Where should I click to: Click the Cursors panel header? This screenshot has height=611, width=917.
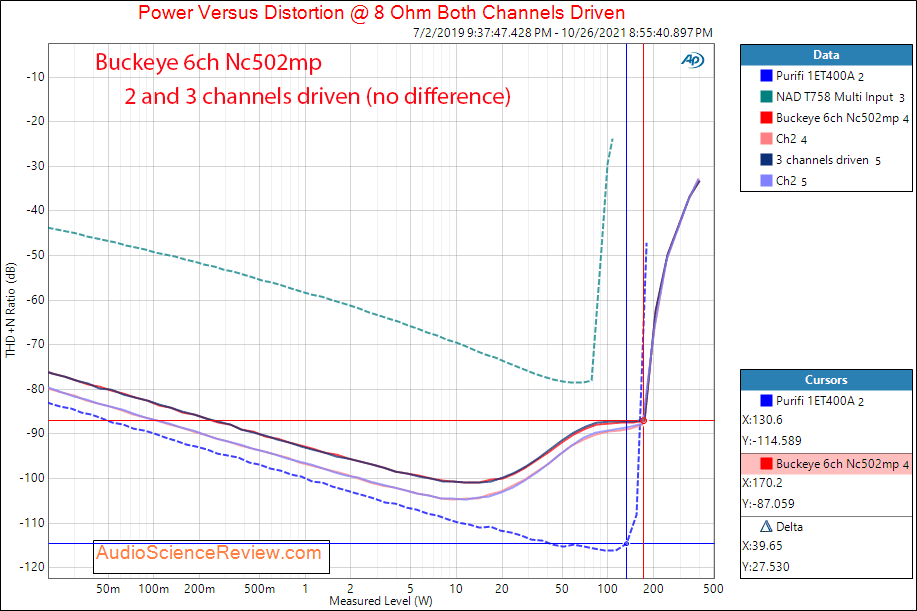coord(826,380)
